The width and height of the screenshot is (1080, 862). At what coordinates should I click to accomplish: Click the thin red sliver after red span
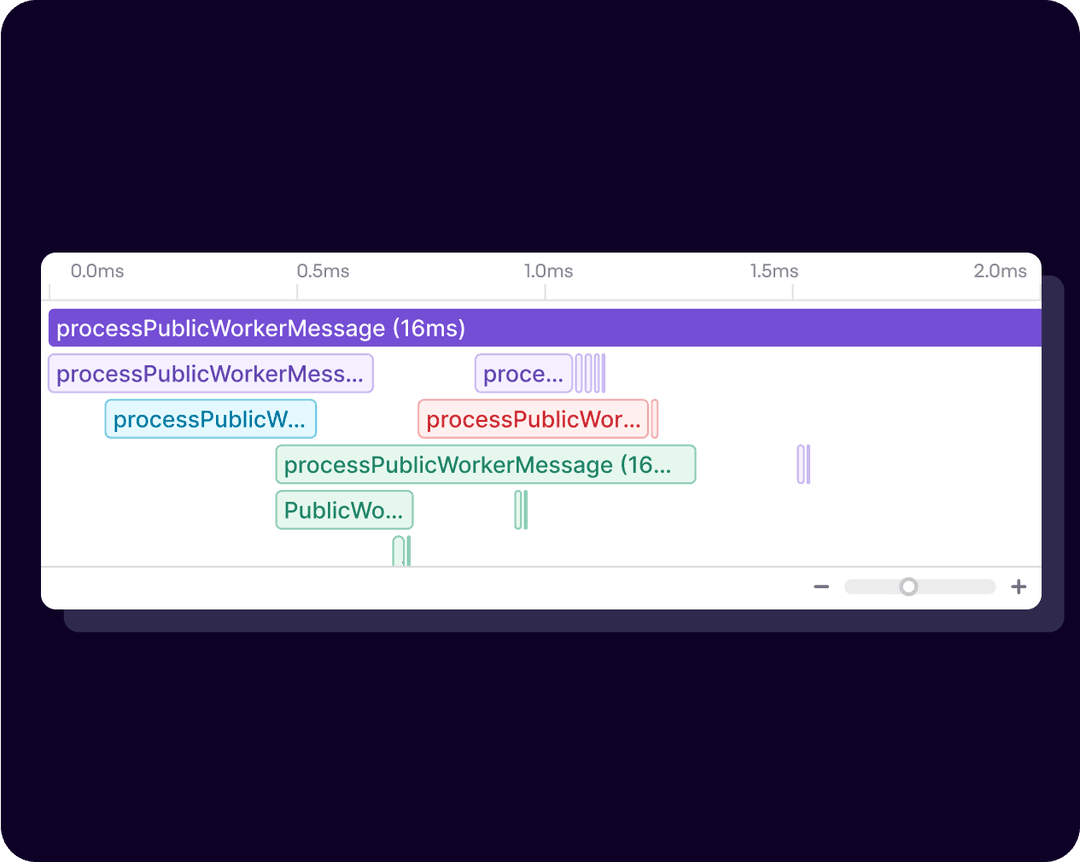pos(654,419)
